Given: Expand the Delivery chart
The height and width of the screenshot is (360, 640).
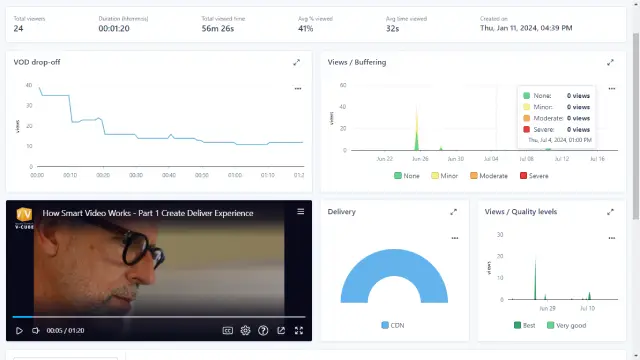Looking at the screenshot, I should (x=453, y=212).
